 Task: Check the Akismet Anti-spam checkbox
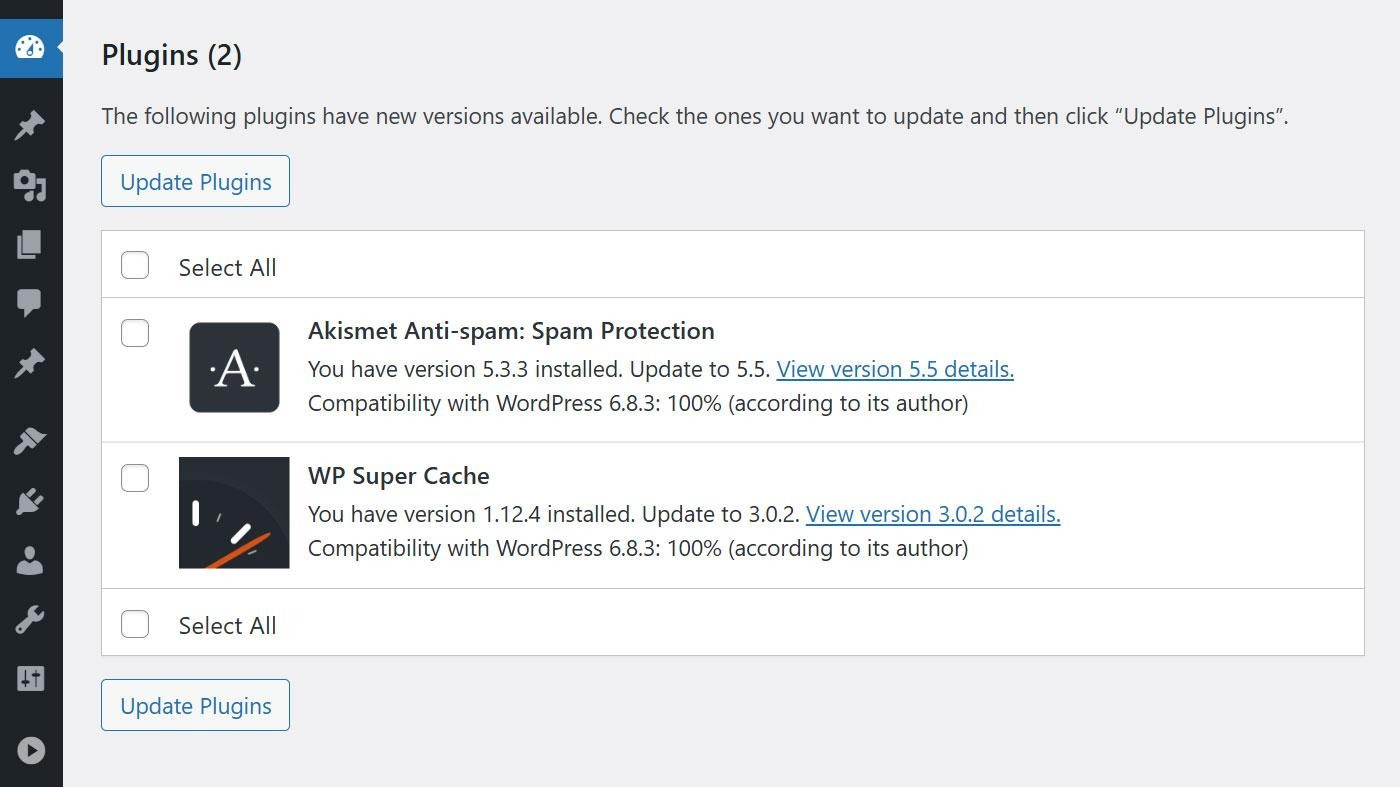(x=135, y=332)
